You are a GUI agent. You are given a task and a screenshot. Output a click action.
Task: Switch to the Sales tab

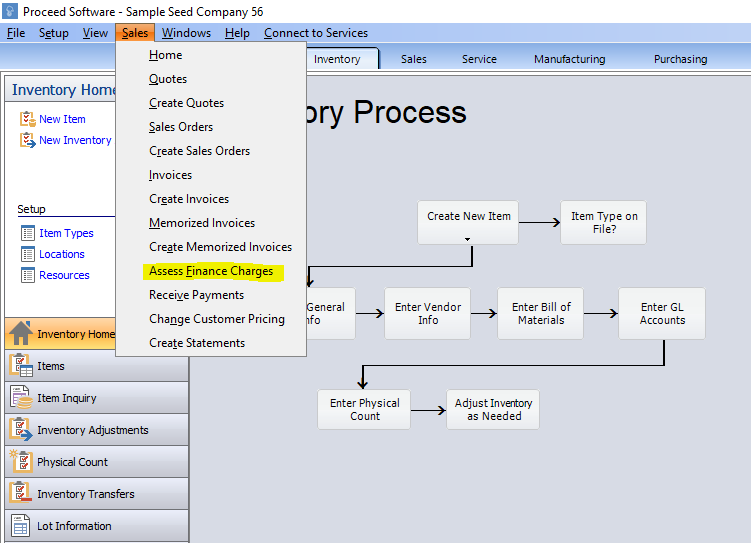tap(413, 59)
